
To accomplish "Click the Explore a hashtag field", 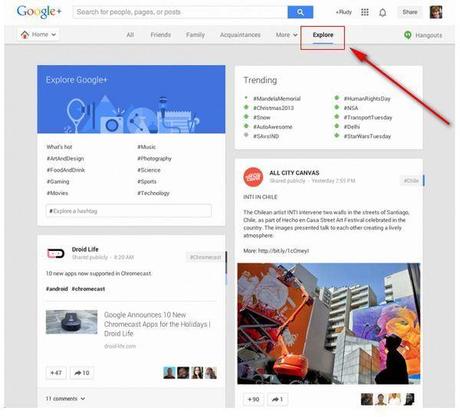I will click(129, 211).
